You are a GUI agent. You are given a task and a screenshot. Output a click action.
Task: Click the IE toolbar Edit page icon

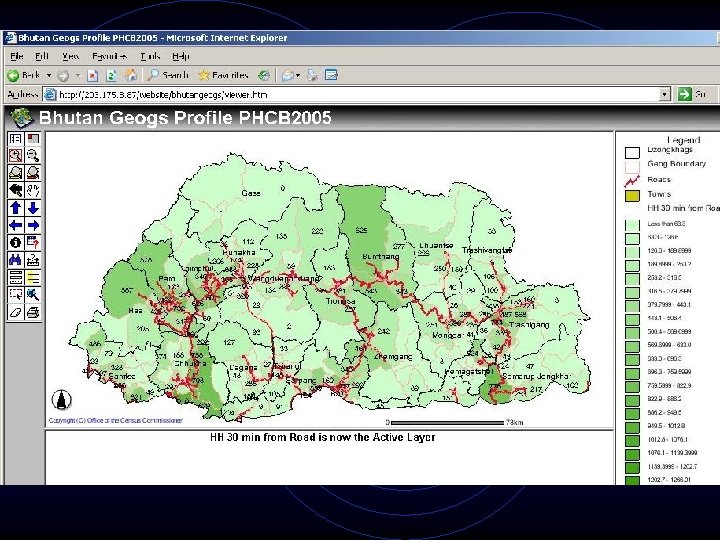(331, 75)
